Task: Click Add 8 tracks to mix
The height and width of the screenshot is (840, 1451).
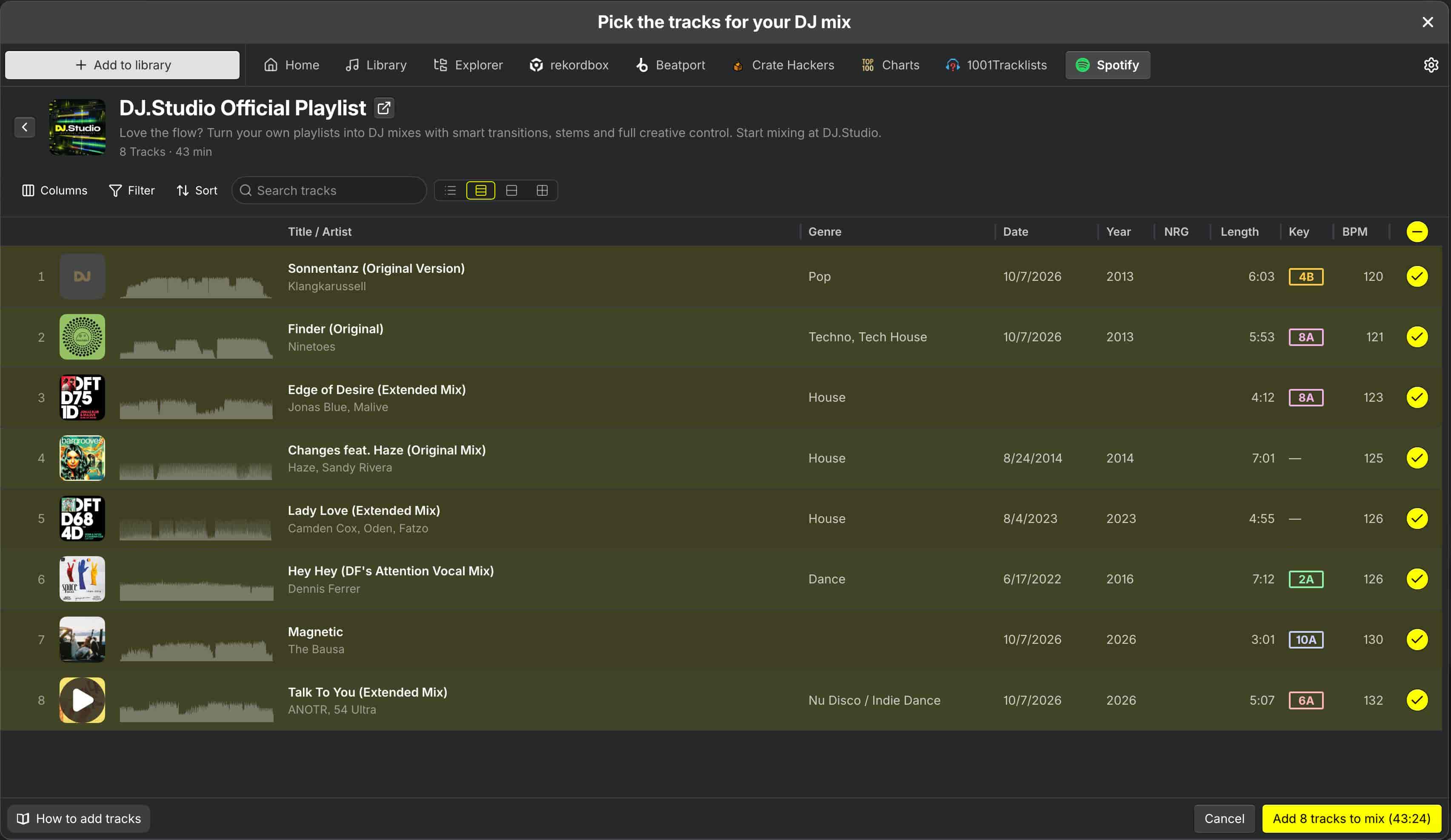Action: point(1351,819)
